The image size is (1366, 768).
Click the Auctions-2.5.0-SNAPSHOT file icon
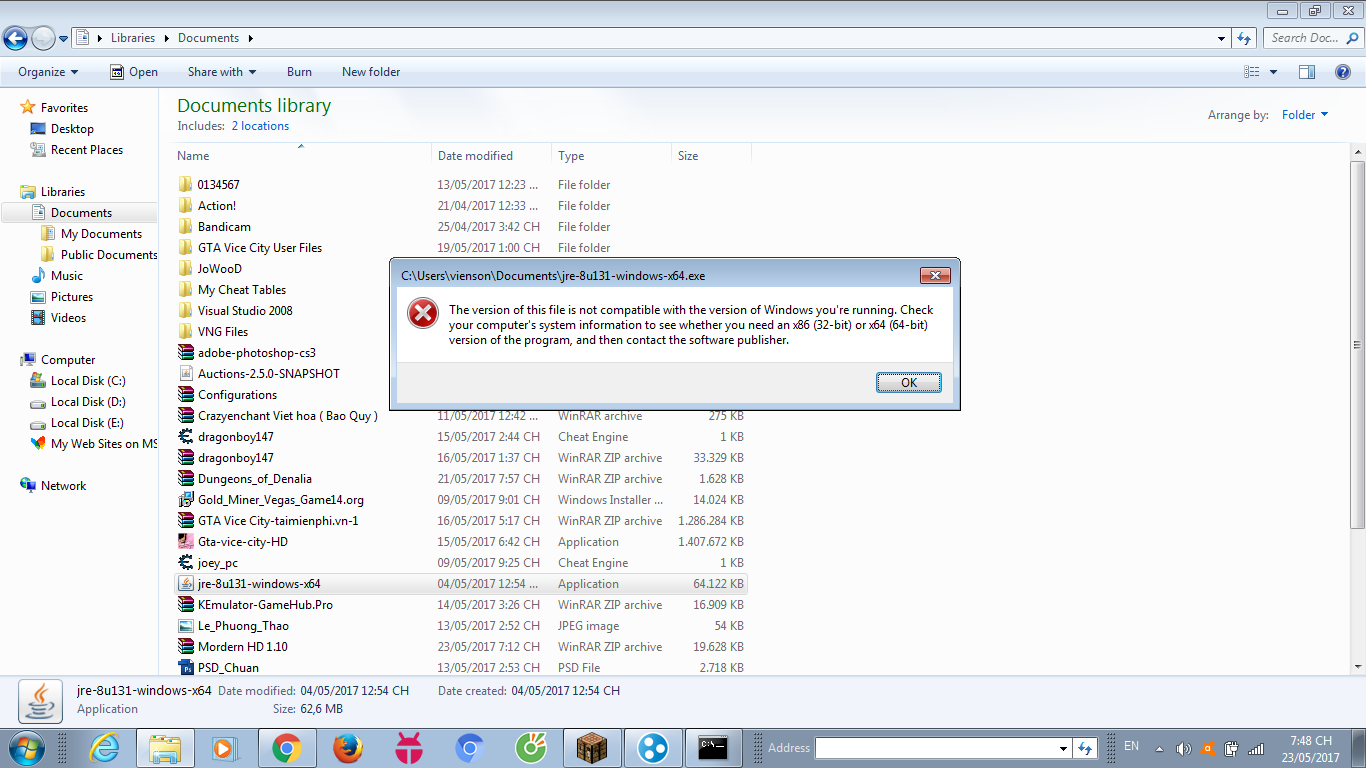(185, 374)
